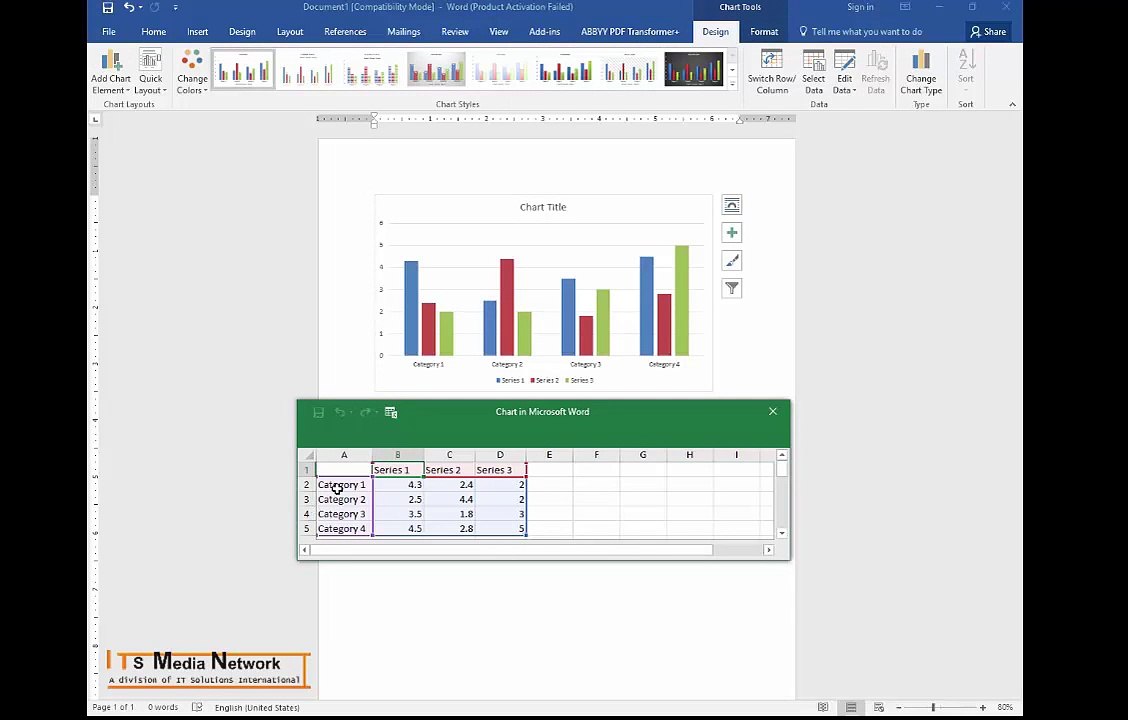Select the Chart Title text

[543, 207]
